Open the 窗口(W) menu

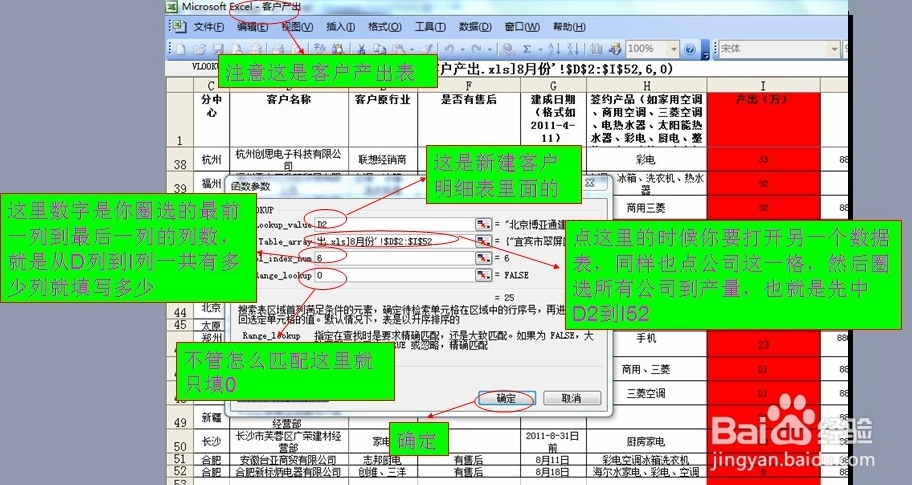[522, 27]
